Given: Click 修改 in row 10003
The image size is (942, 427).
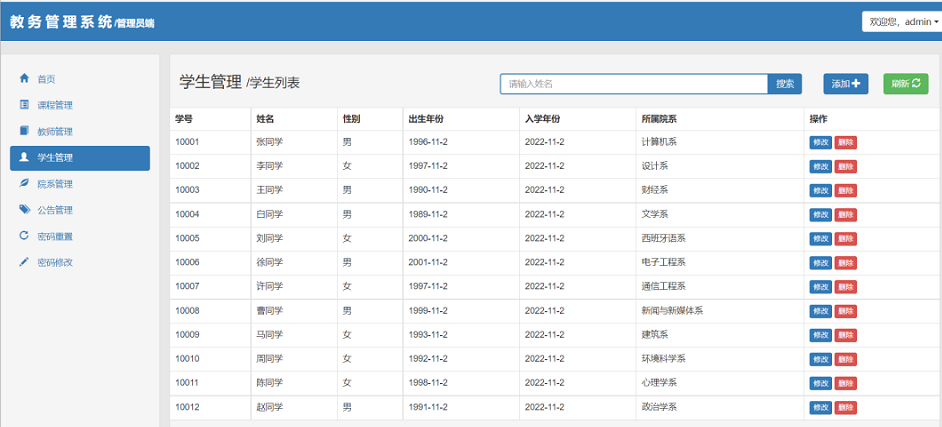Looking at the screenshot, I should coord(820,190).
